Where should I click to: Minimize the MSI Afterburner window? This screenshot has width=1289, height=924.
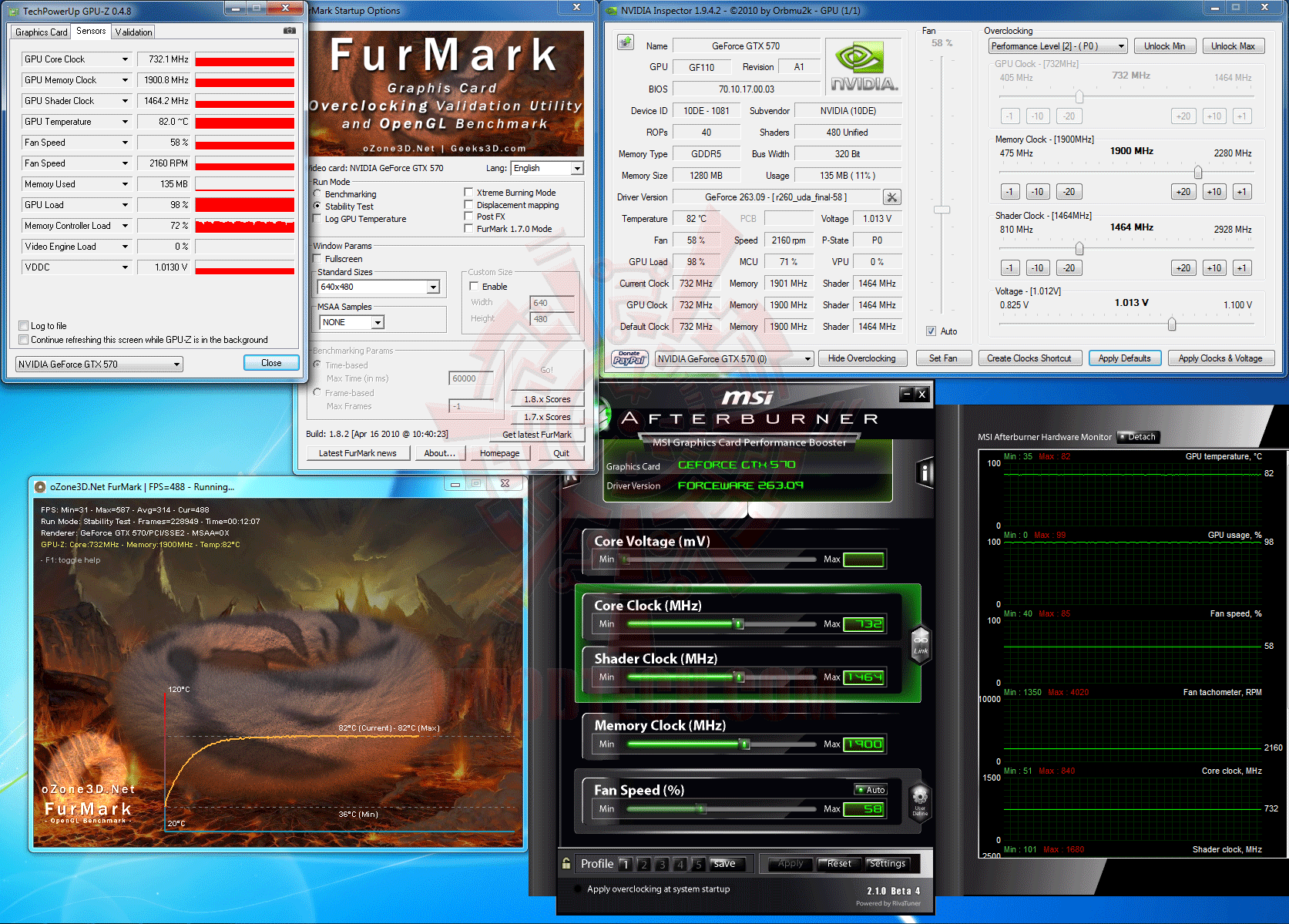(x=906, y=394)
